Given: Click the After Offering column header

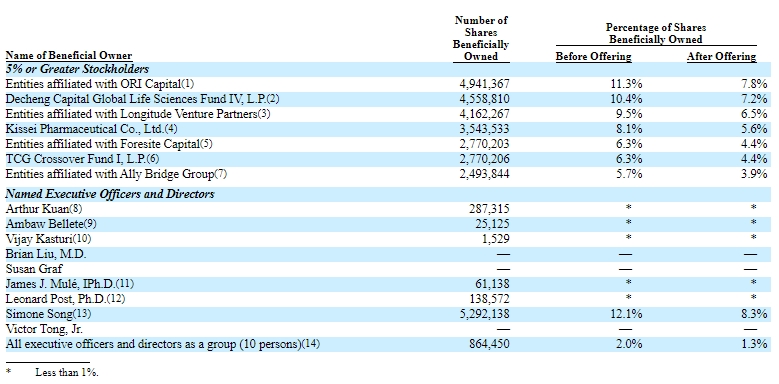Looking at the screenshot, I should click(721, 56).
